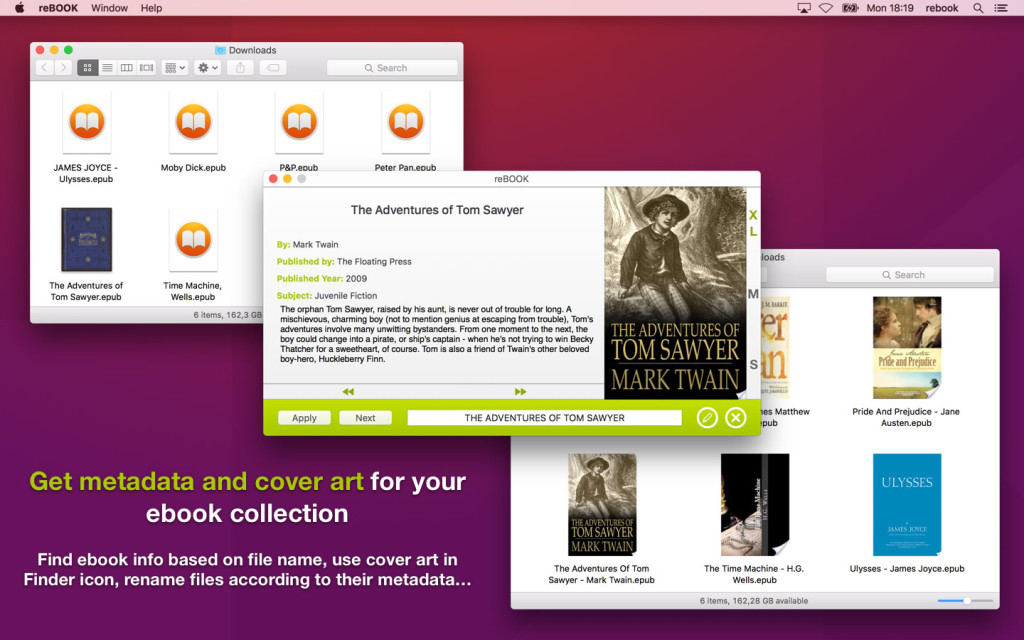
Task: Click the 6 items status bar in right Finder window
Action: pyautogui.click(x=754, y=601)
